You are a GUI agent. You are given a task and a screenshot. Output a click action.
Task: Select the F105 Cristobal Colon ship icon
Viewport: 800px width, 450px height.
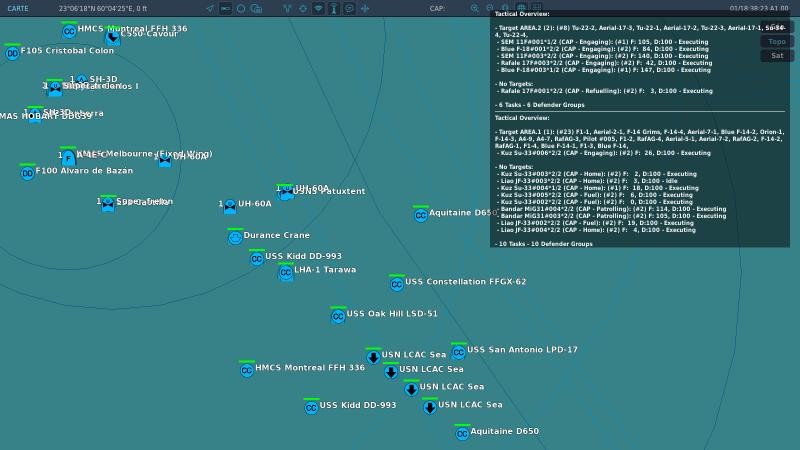click(12, 53)
